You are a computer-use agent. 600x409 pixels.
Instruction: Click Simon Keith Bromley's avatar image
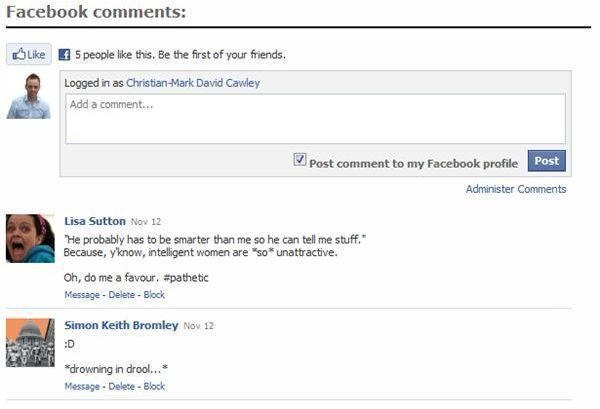coord(30,343)
